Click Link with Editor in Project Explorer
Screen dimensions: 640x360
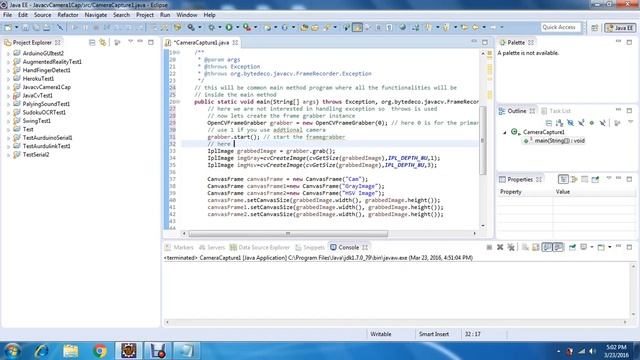(102, 42)
